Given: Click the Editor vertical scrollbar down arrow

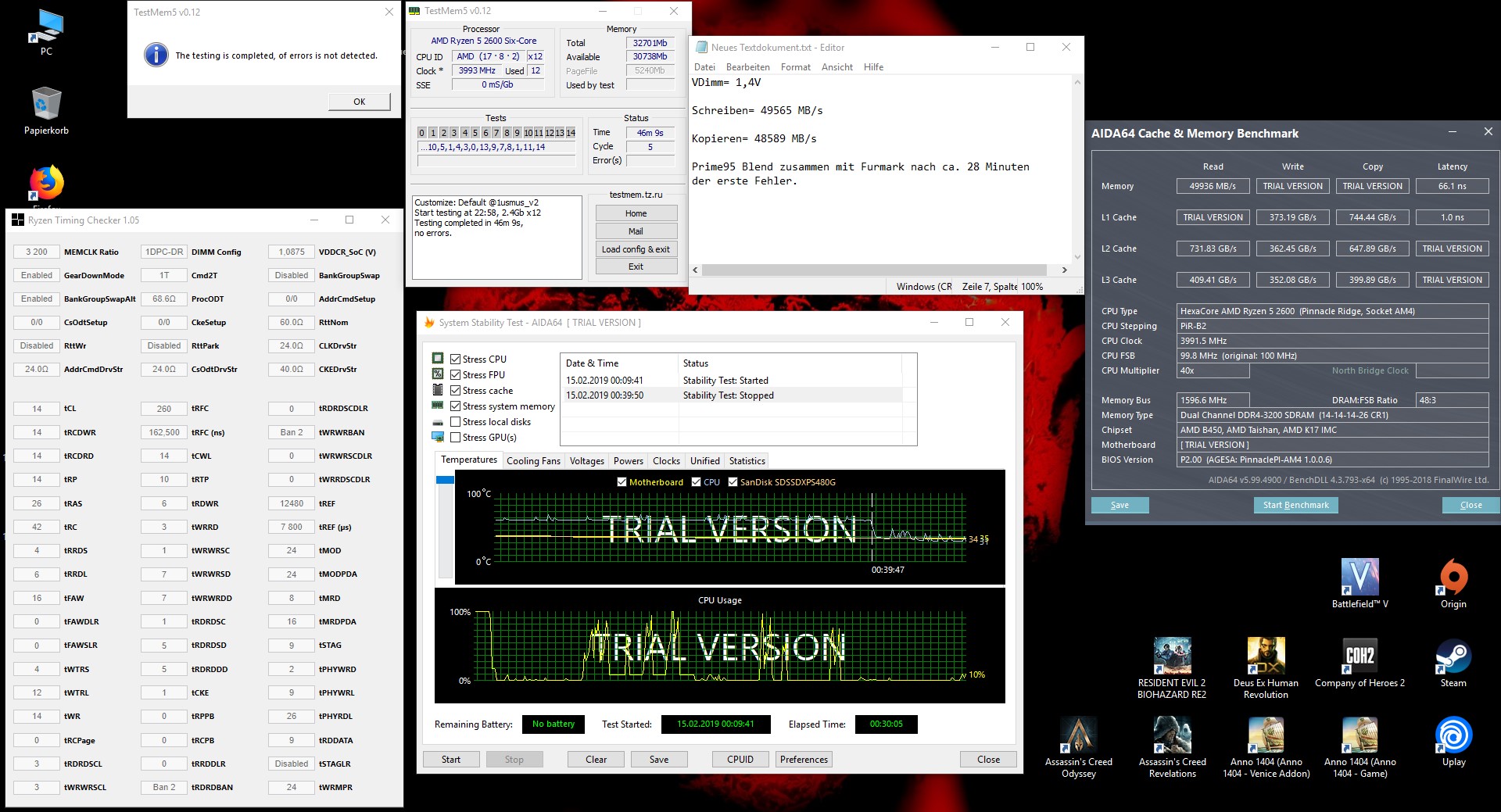Looking at the screenshot, I should [1077, 256].
